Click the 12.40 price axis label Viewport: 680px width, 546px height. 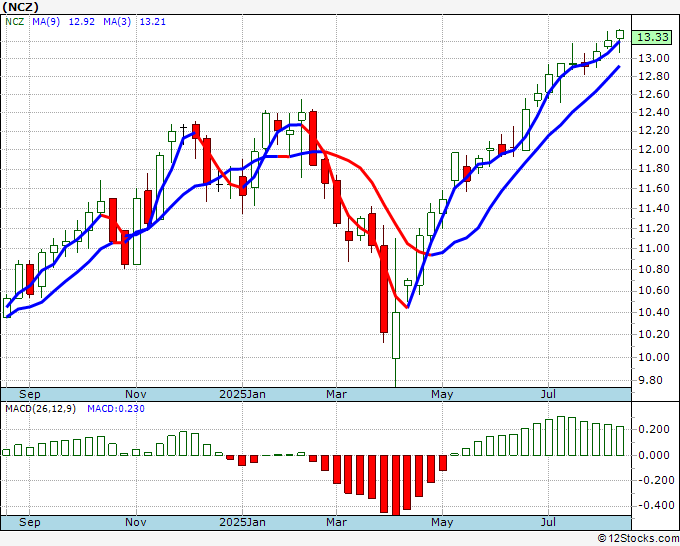[654, 112]
